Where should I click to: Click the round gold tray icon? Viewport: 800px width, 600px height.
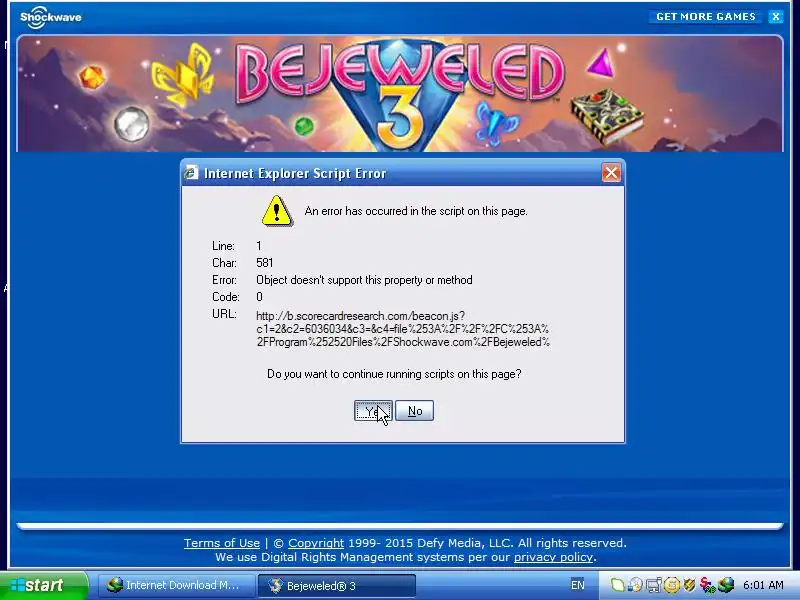pos(672,585)
